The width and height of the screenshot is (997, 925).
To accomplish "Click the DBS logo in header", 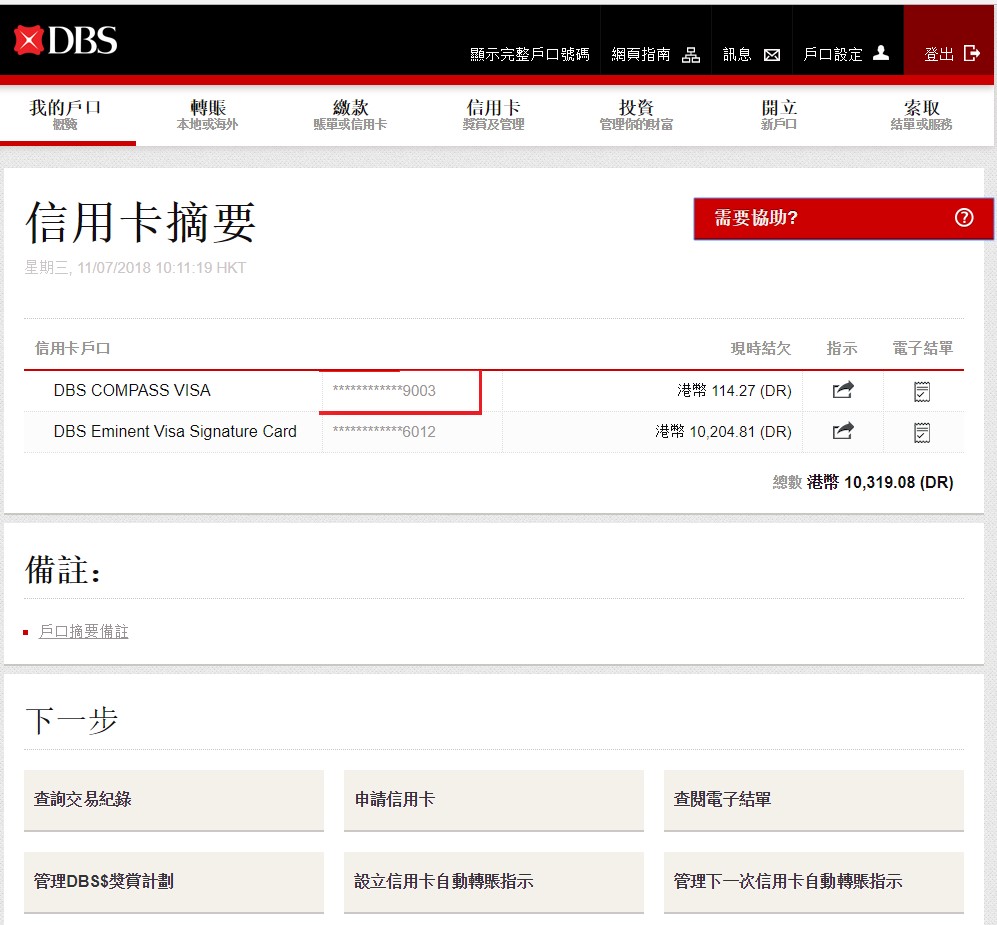I will pos(66,41).
